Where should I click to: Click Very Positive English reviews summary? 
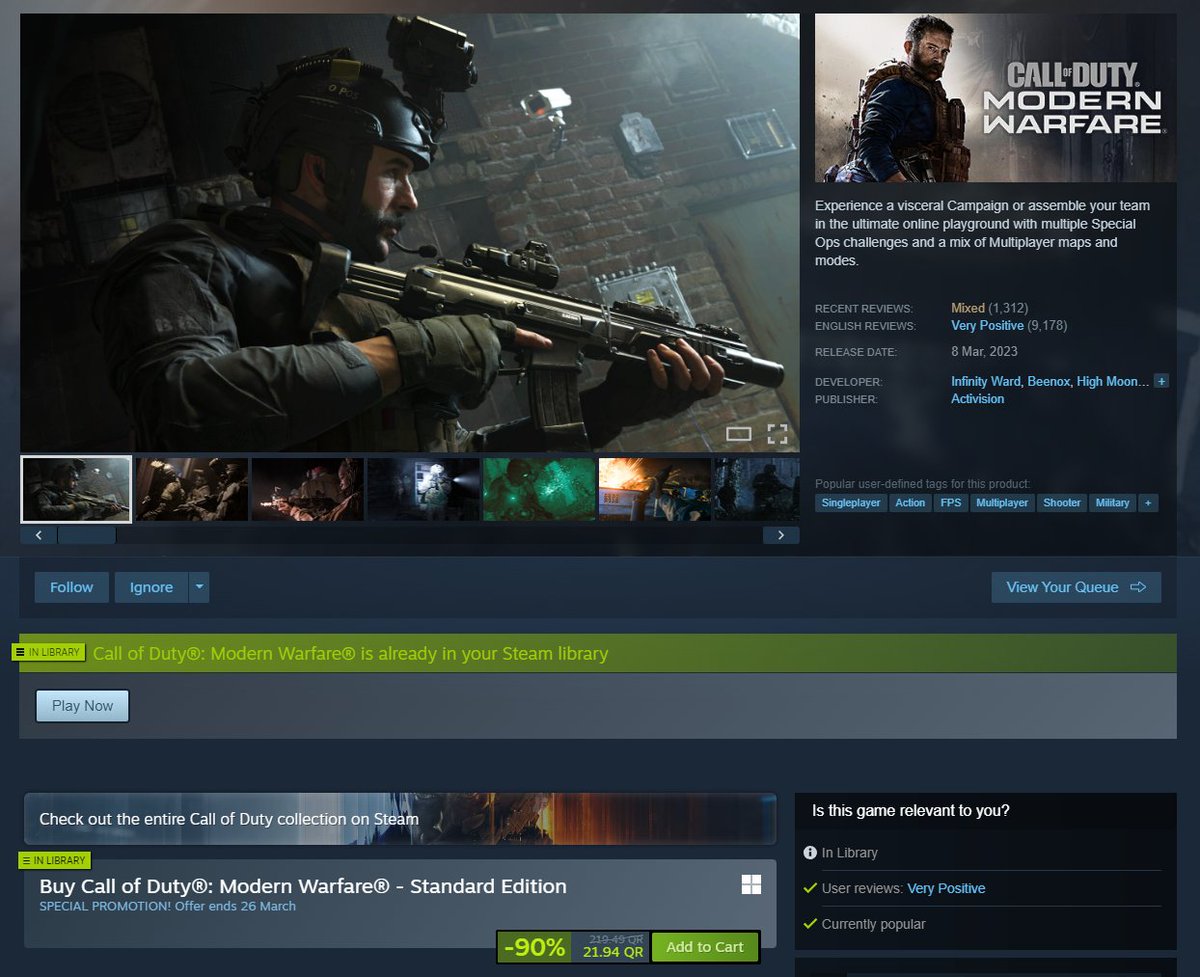[x=987, y=326]
